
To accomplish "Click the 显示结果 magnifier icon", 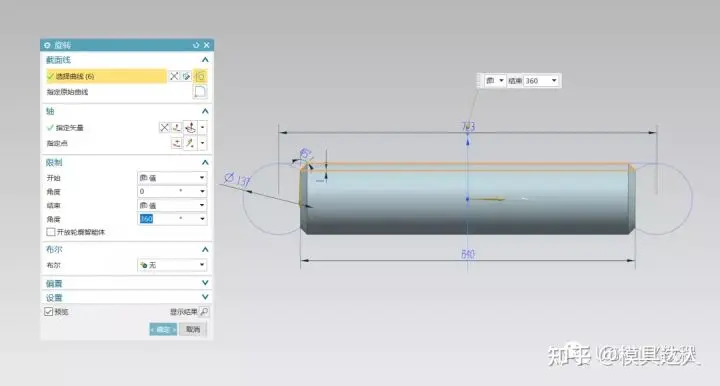I will [204, 312].
